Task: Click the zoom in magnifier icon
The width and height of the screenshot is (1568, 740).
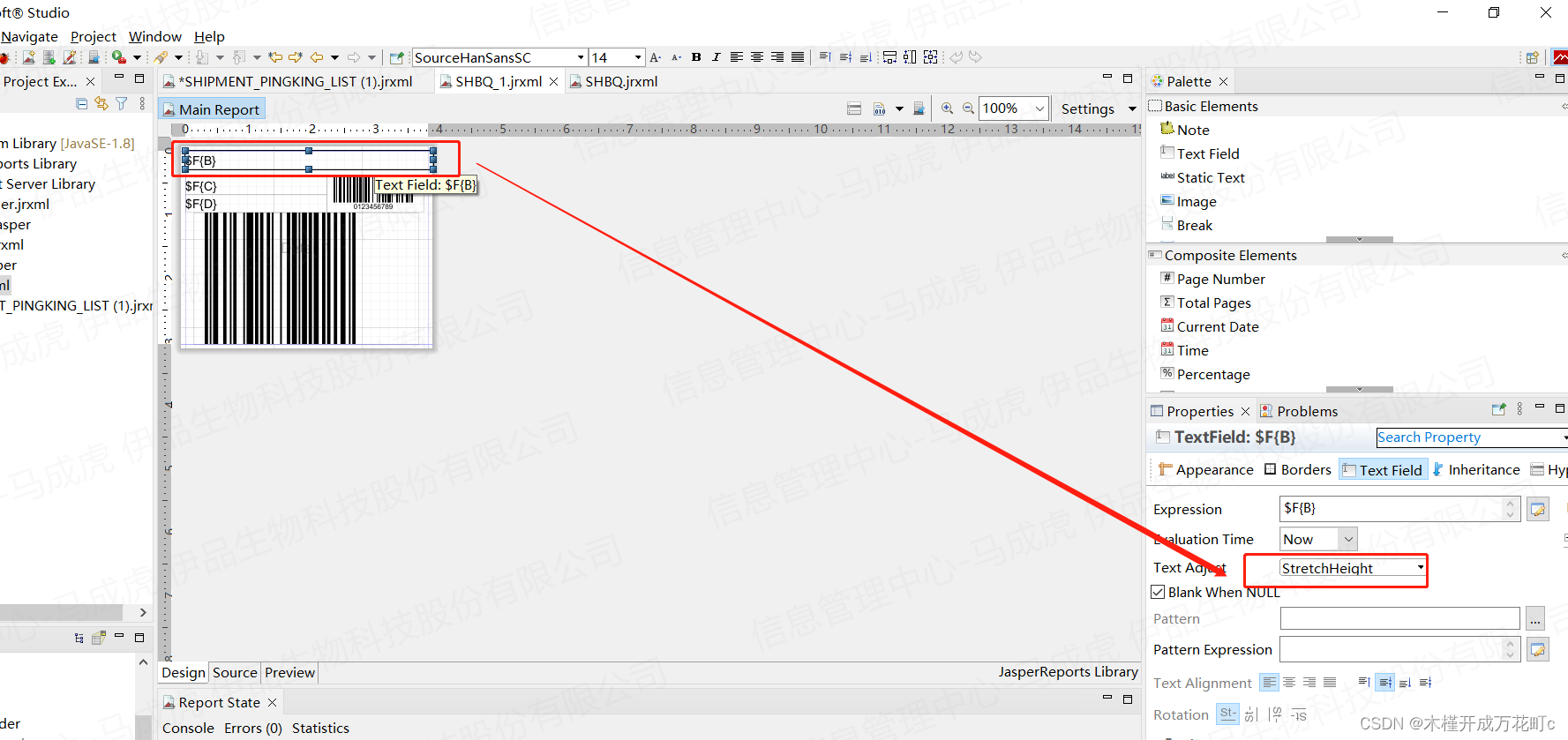Action: [x=947, y=108]
